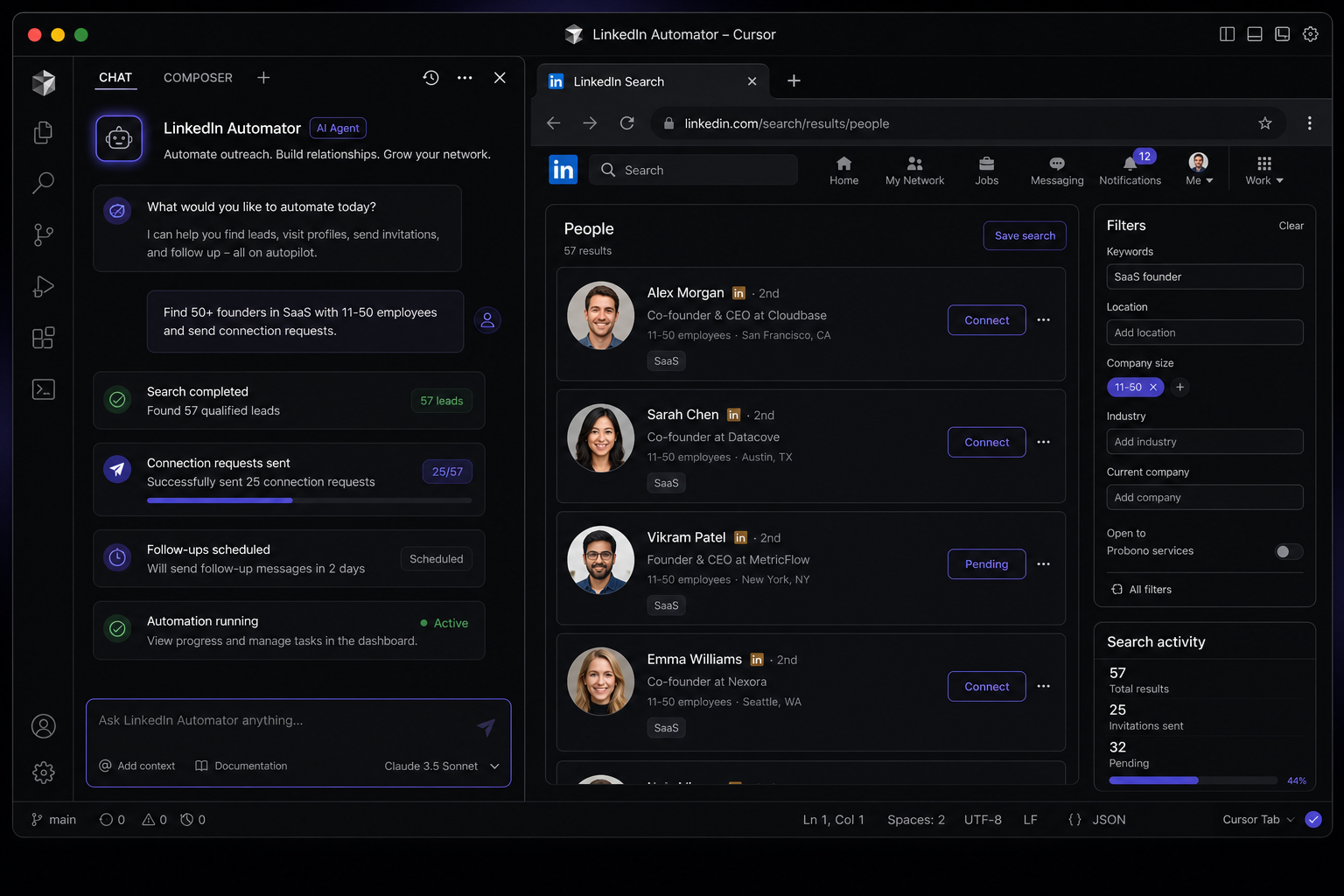Viewport: 1344px width, 896px height.
Task: Expand the Work apps dropdown
Action: click(1264, 171)
